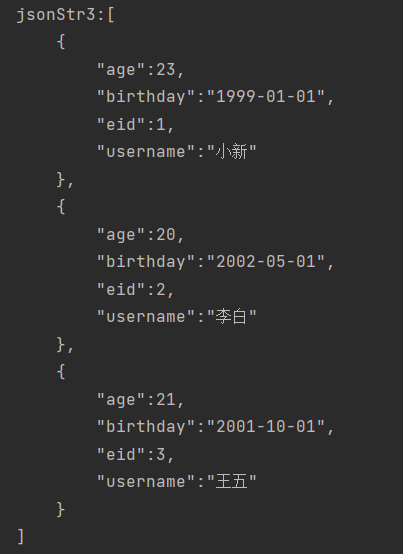The image size is (403, 554).
Task: Click the "eid":3 line
Action: [x=136, y=454]
